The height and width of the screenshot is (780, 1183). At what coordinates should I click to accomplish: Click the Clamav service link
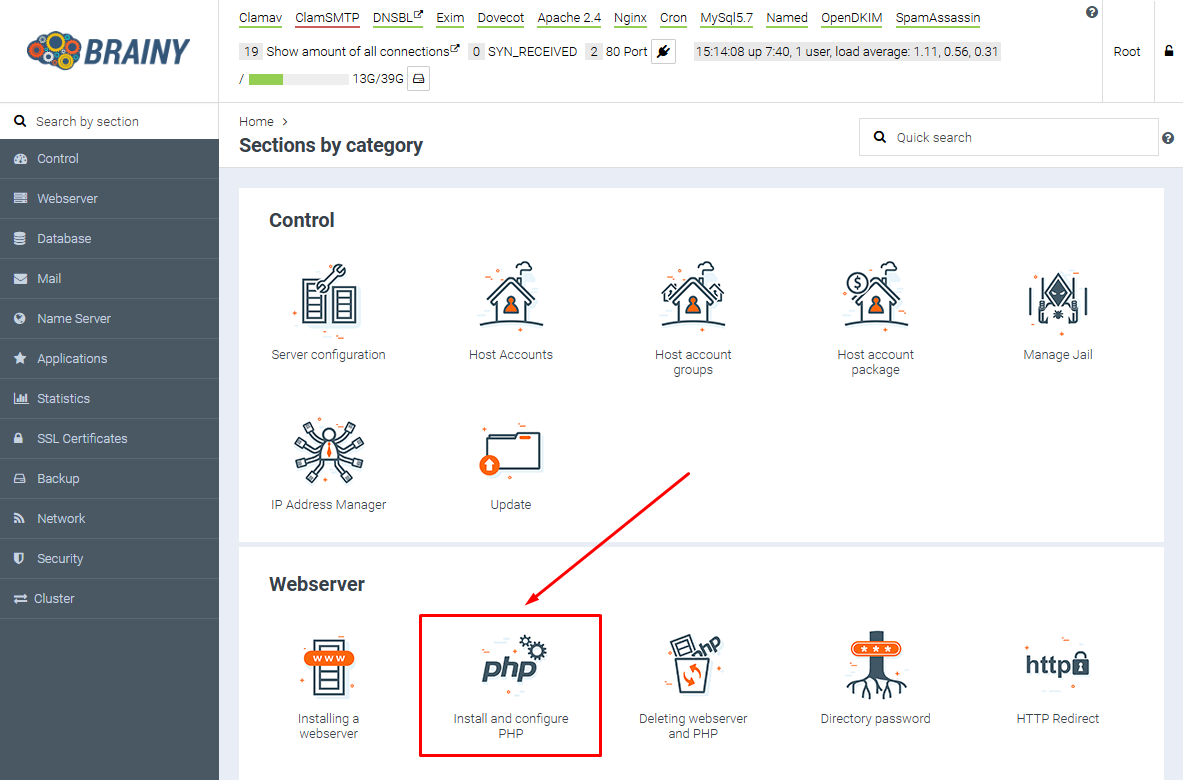click(260, 17)
